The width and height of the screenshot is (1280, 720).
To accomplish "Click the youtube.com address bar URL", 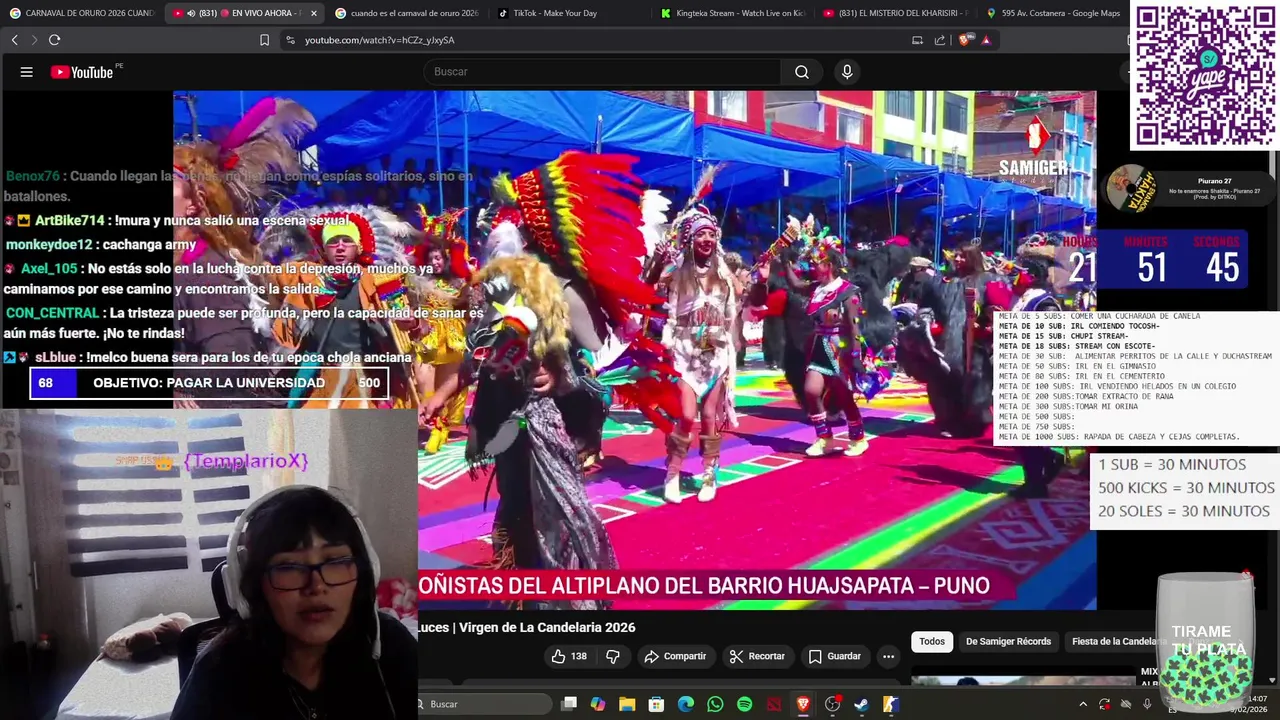I will point(380,40).
